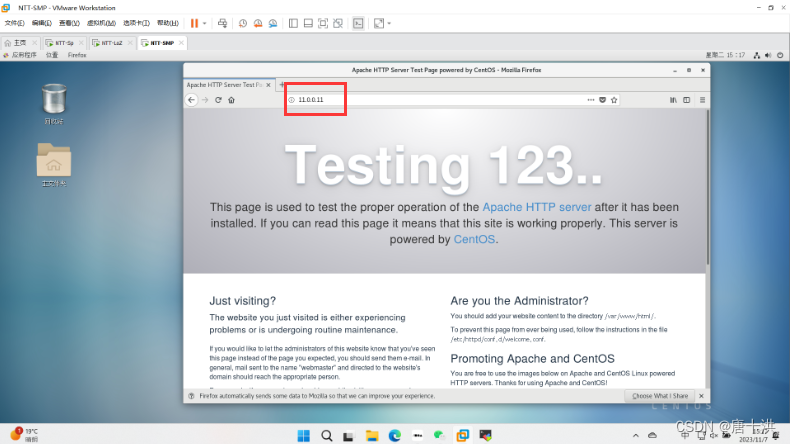Click the Just visiting? heading

pyautogui.click(x=243, y=301)
